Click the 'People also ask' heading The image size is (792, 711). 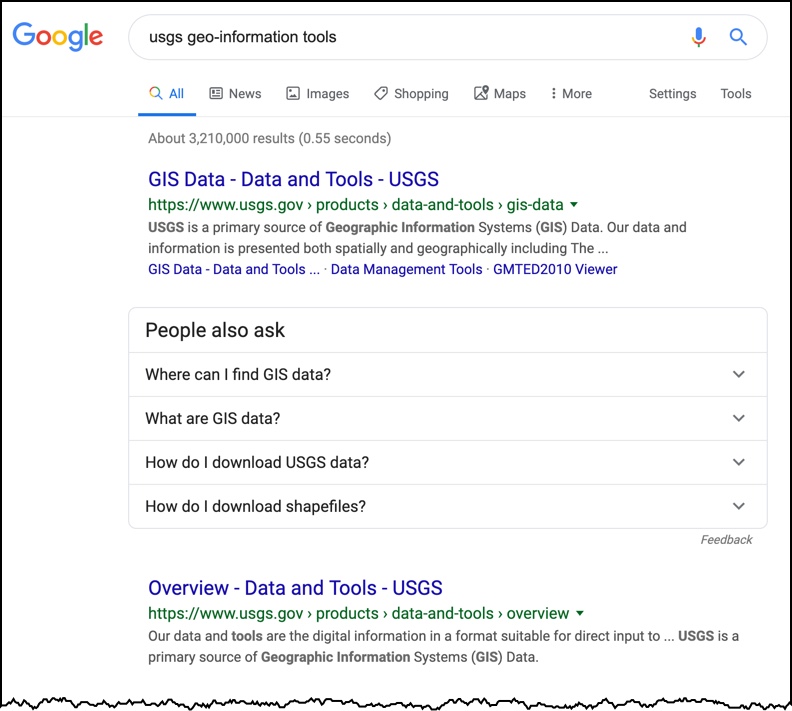point(215,330)
